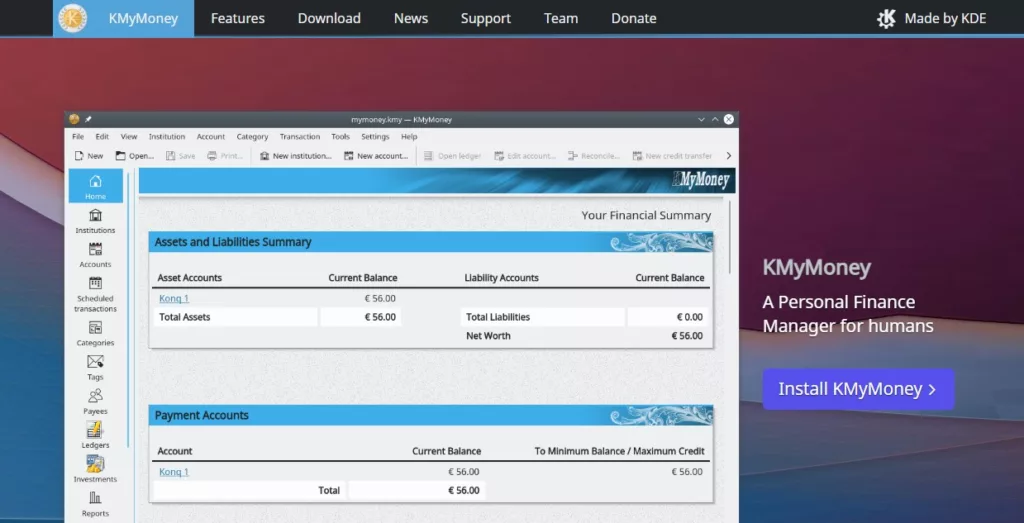Open the Download page
1024x523 pixels.
(329, 18)
